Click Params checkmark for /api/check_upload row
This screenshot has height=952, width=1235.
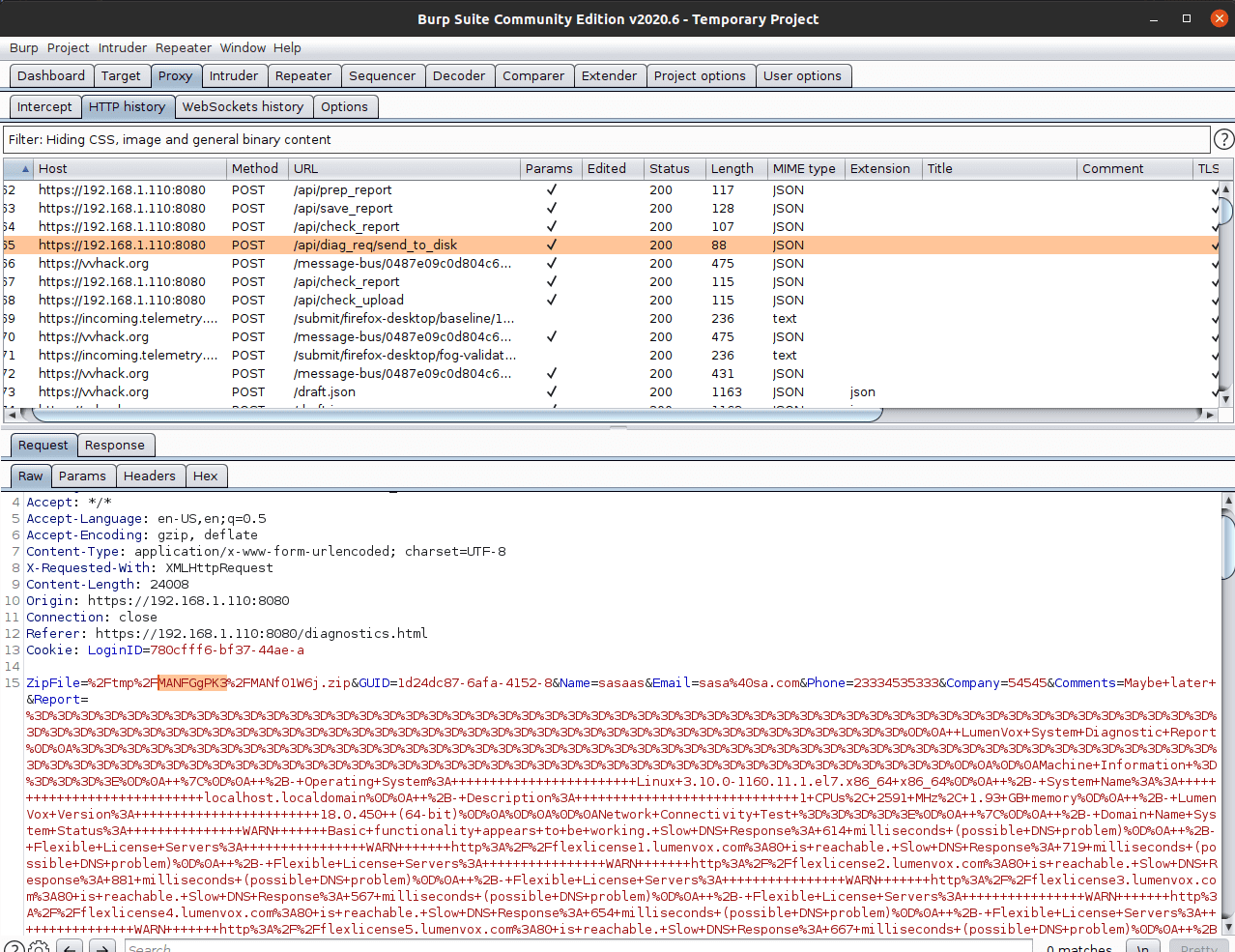551,301
